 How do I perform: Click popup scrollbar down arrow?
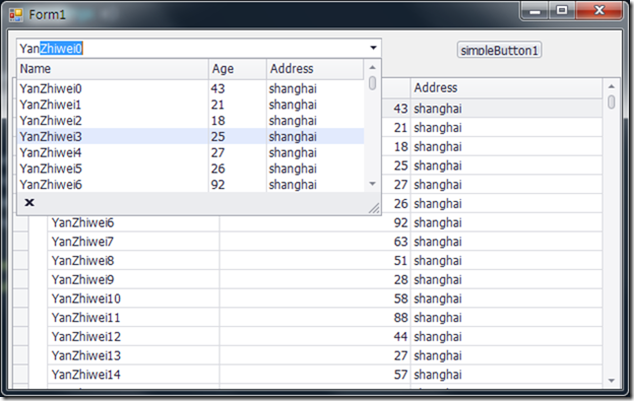(x=372, y=184)
